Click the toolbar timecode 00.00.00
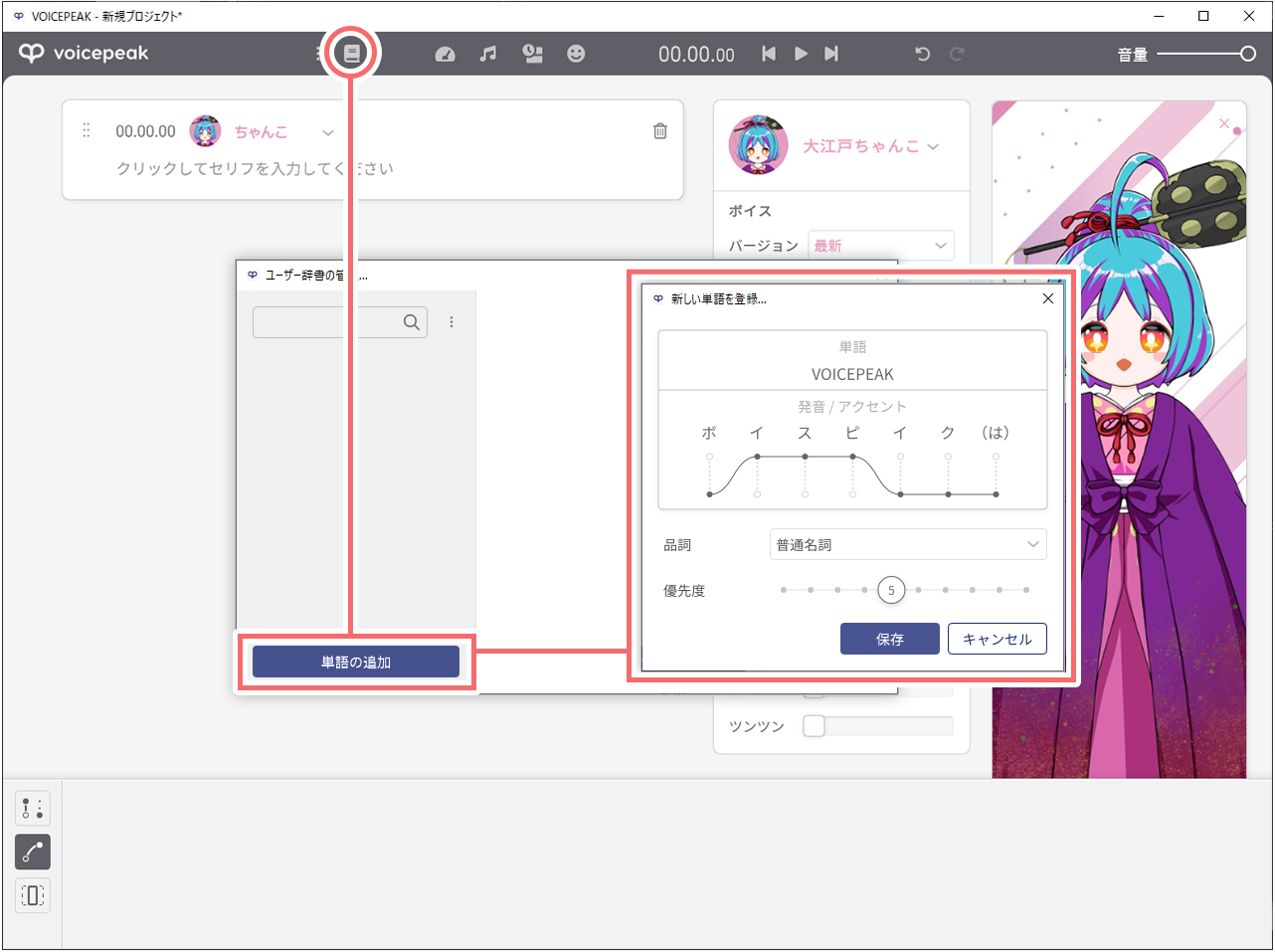 pos(696,55)
